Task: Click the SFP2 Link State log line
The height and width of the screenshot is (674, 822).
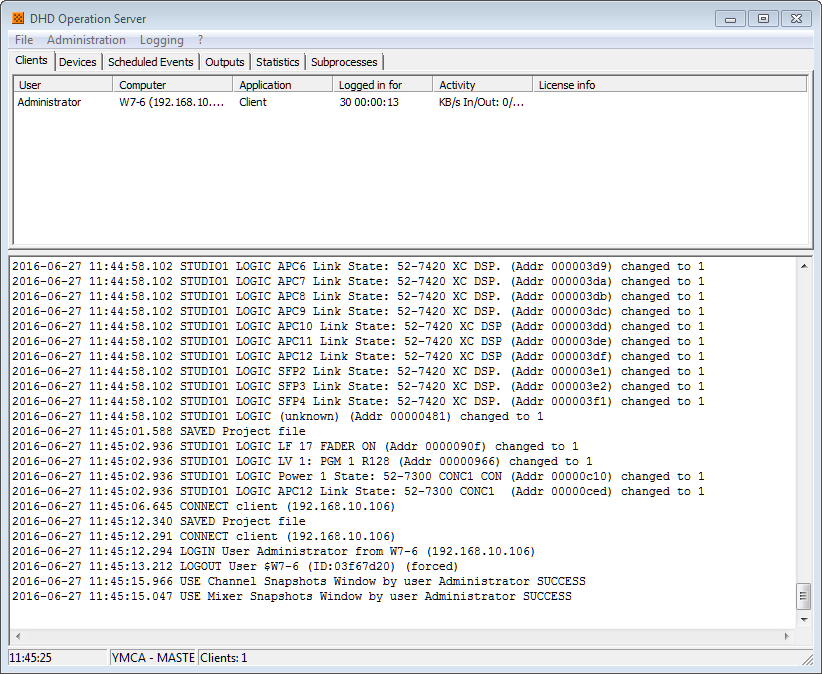Action: (358, 372)
